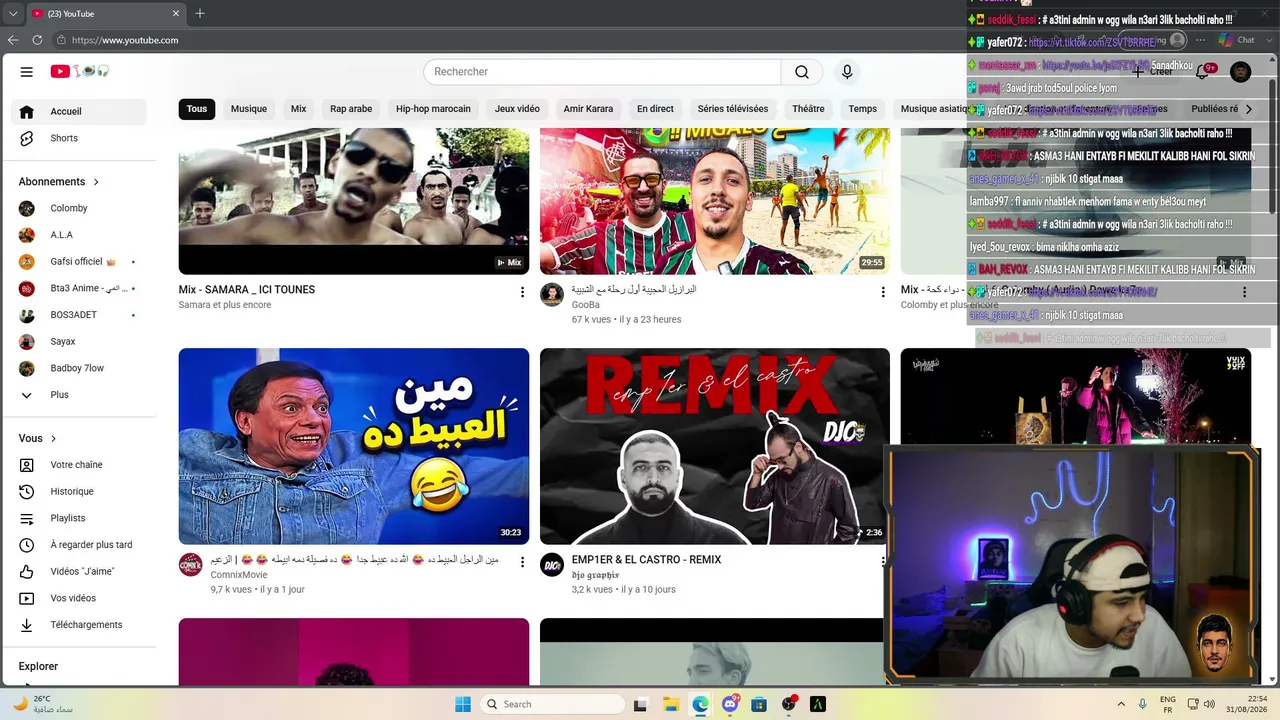Select the Jeux vidéo filter chip
Image resolution: width=1280 pixels, height=720 pixels.
[x=517, y=109]
